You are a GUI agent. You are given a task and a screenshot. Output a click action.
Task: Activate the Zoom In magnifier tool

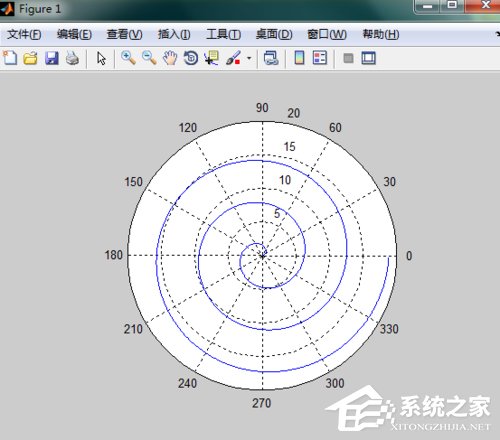(128, 58)
